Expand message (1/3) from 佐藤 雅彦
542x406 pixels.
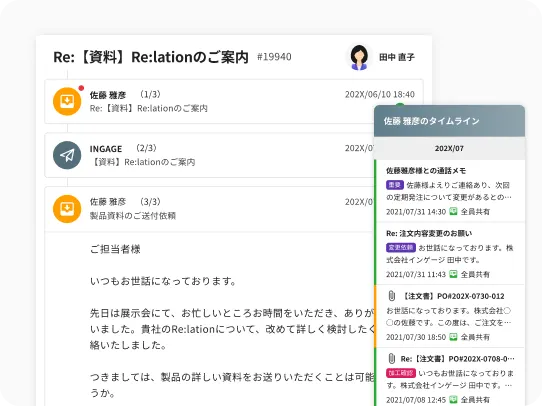click(x=234, y=101)
